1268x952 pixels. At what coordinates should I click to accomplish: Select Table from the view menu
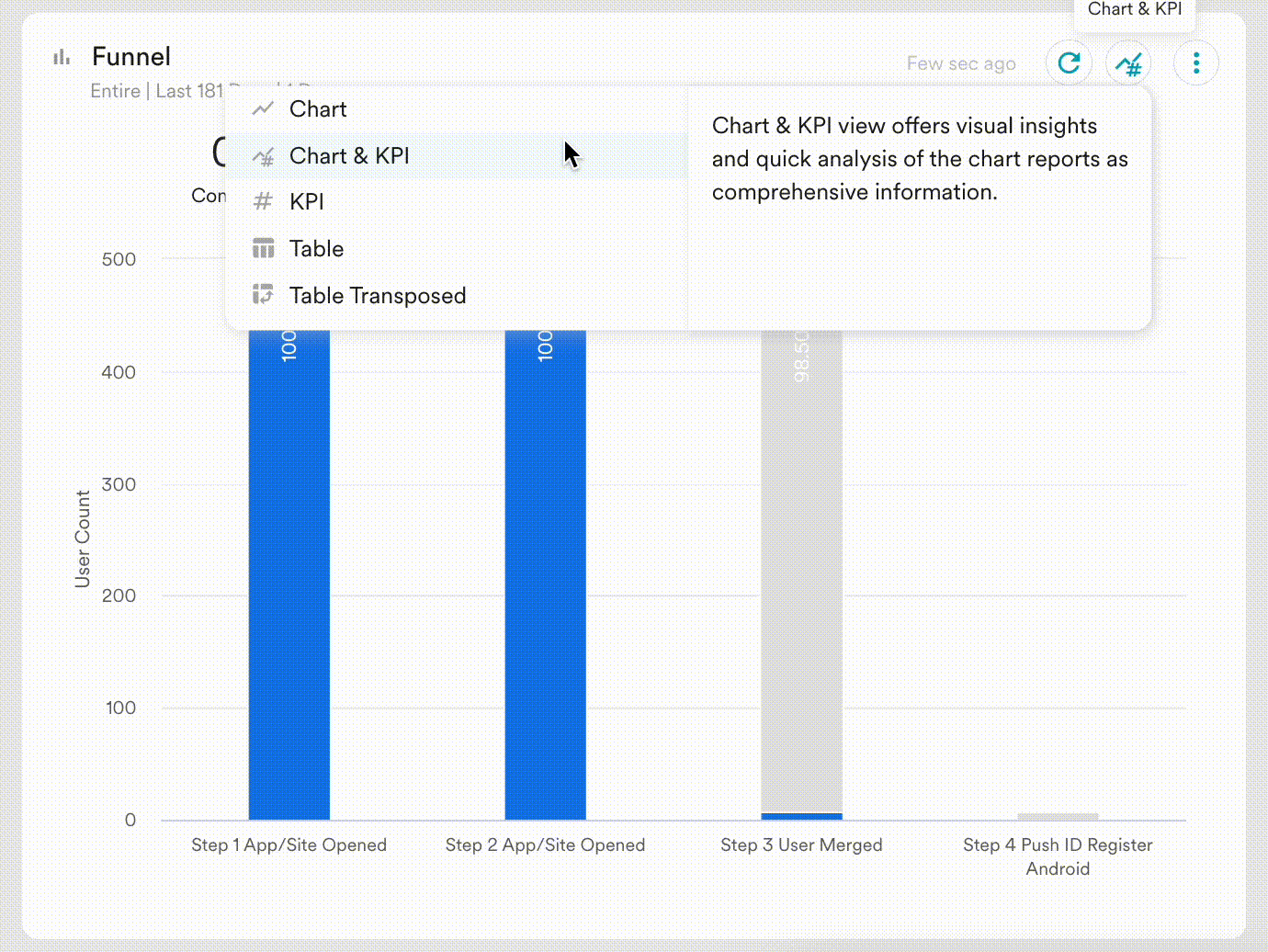tap(316, 248)
